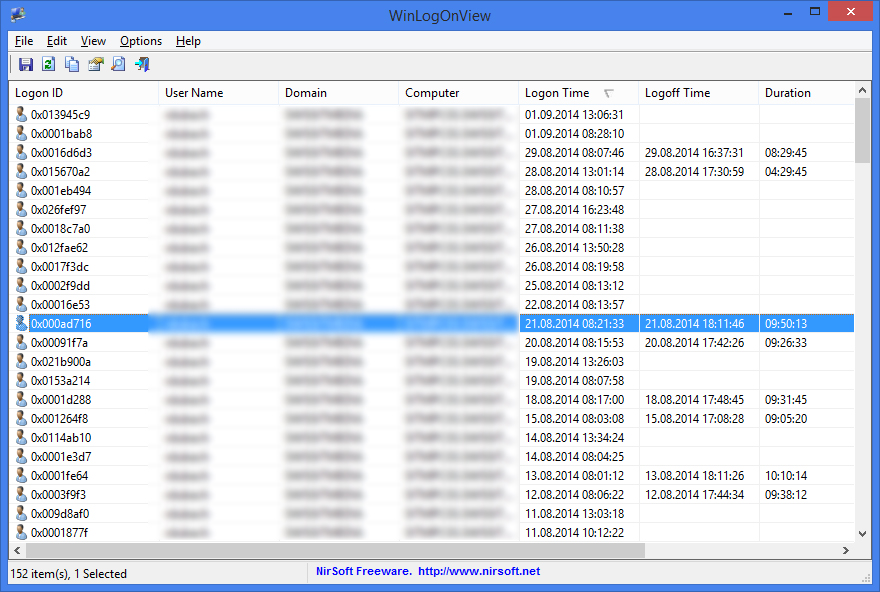
Task: Click the horizontal scrollbar right arrow
Action: pyautogui.click(x=846, y=550)
